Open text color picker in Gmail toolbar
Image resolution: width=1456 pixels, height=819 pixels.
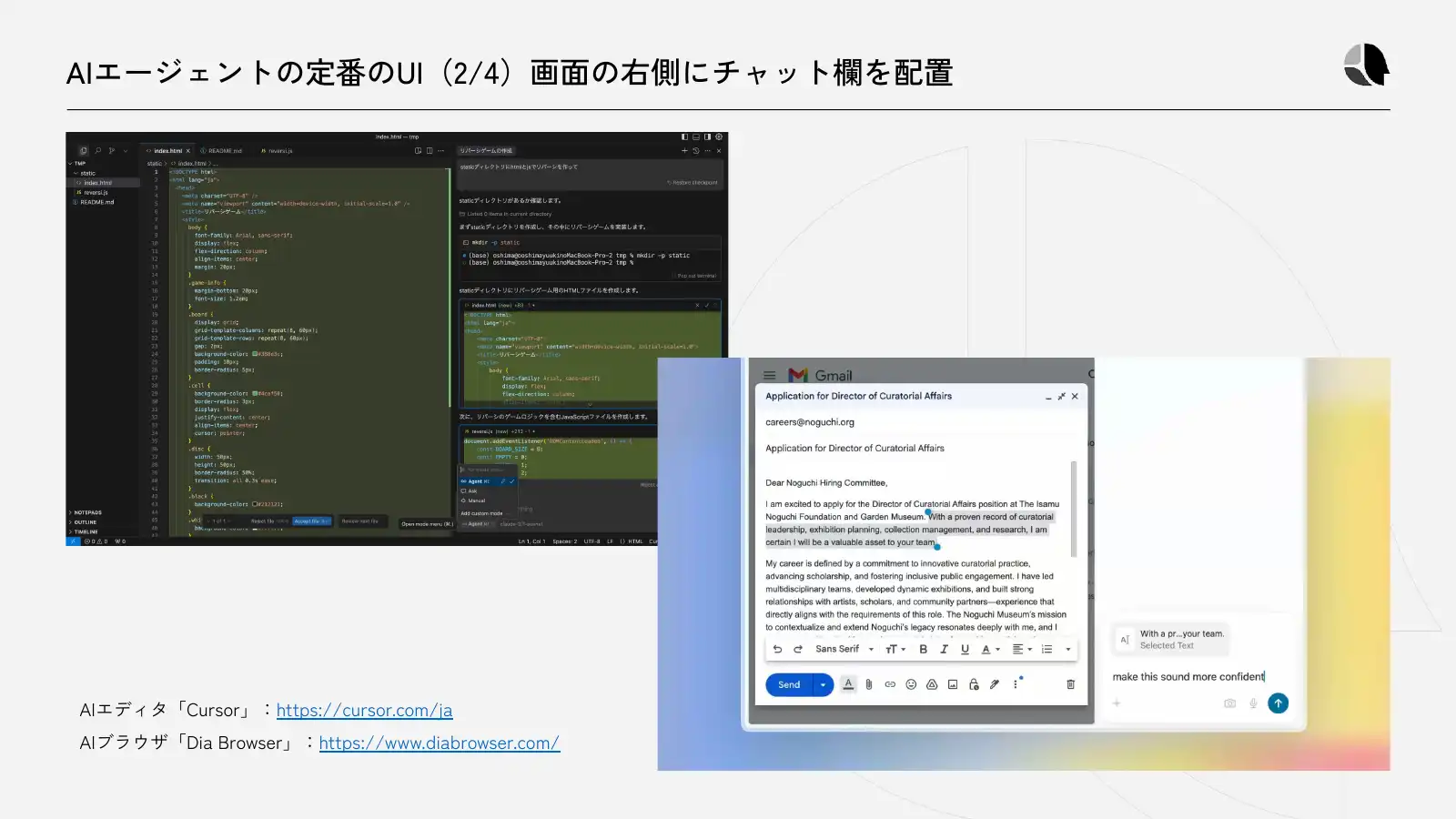click(990, 649)
